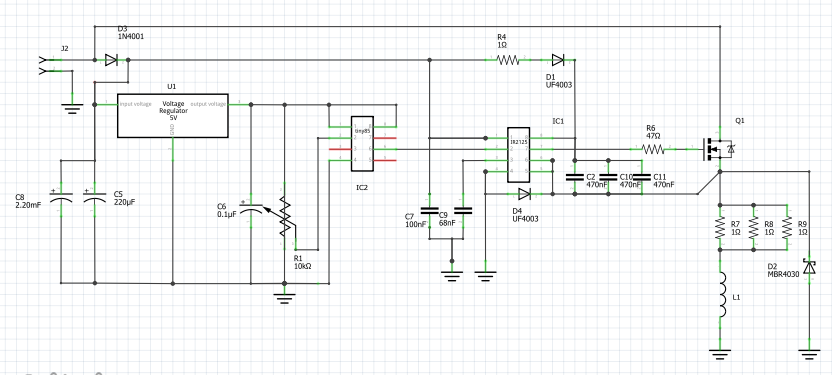Image resolution: width=832 pixels, height=375 pixels.
Task: Select the C5 220µF capacitor
Action: pos(95,197)
